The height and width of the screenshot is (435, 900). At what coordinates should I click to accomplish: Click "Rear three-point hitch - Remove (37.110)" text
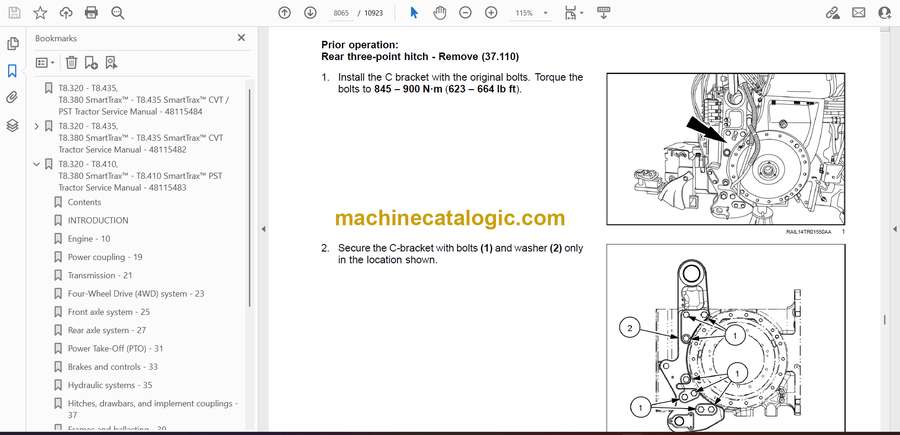point(420,56)
